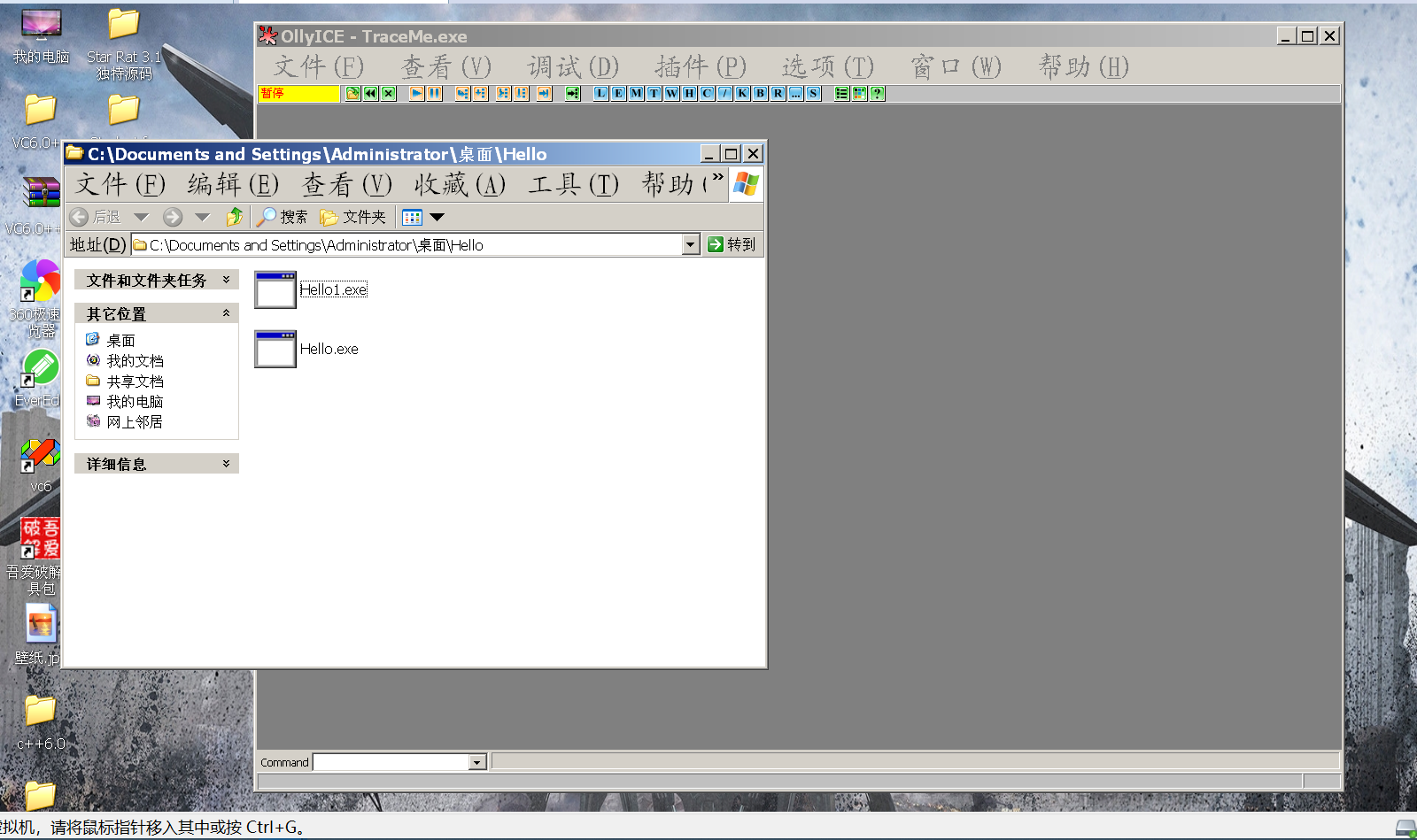
Task: Click Explorer 文件夹 folders button
Action: tap(353, 217)
